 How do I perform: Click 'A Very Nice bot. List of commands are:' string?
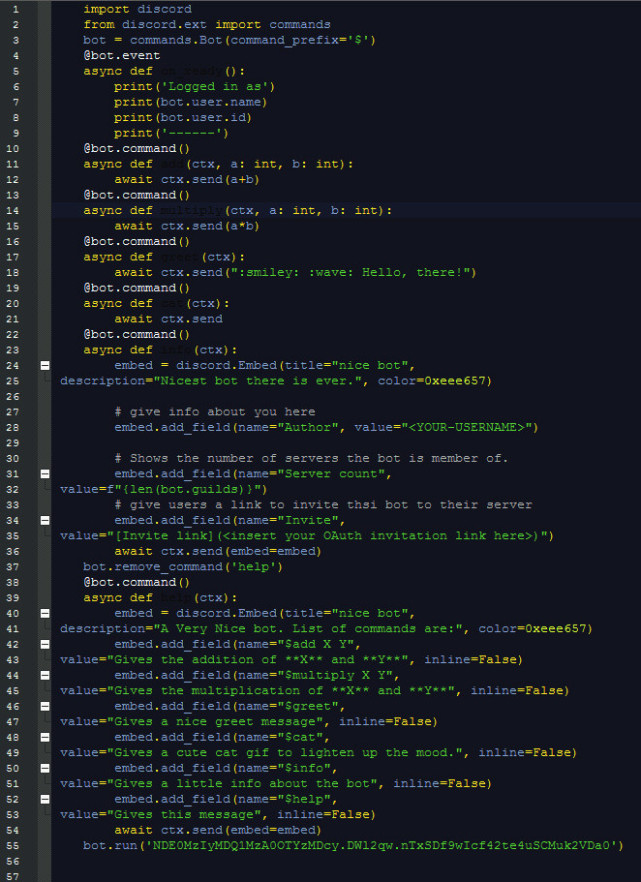coord(308,628)
